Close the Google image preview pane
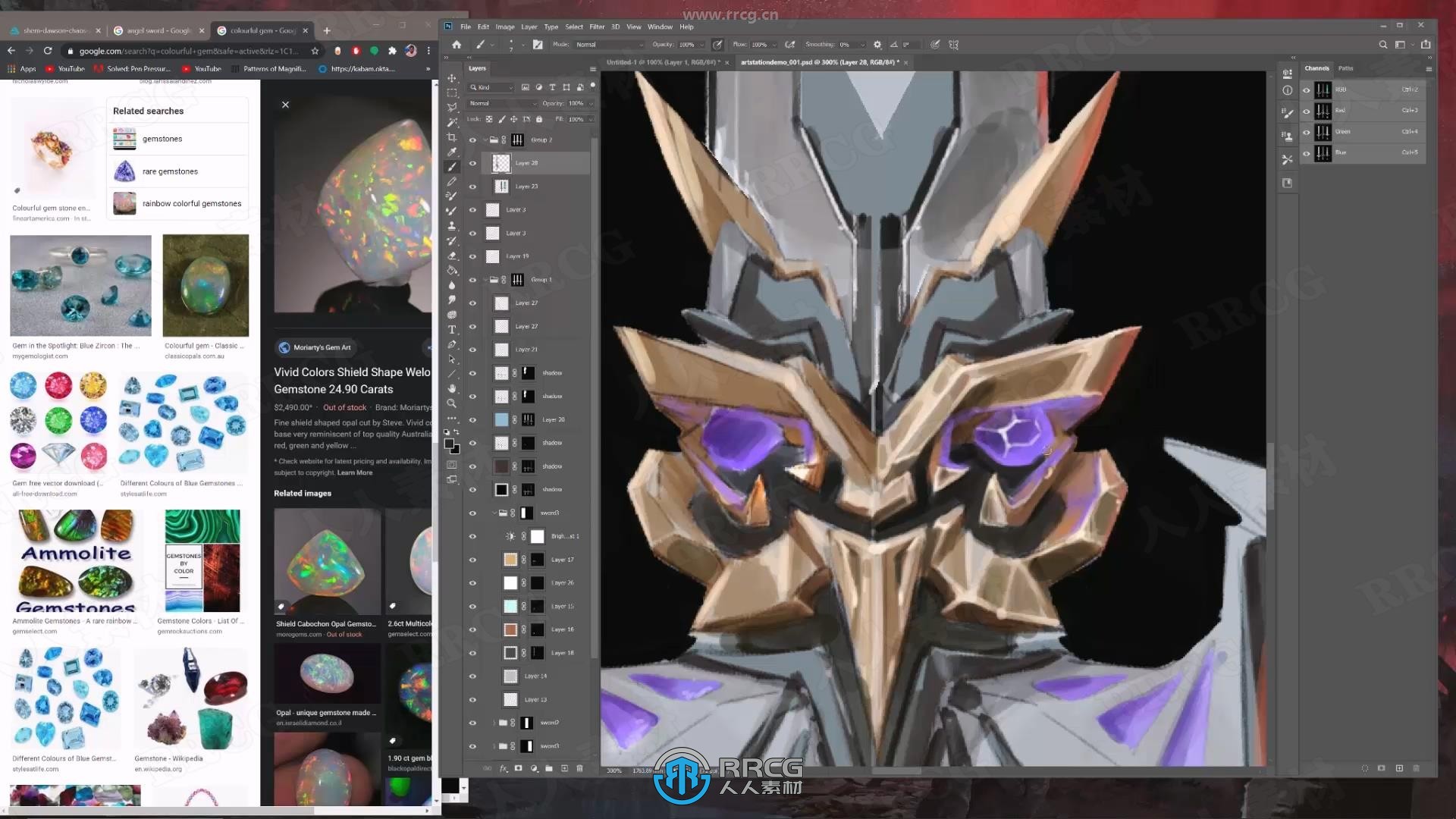 pyautogui.click(x=285, y=105)
